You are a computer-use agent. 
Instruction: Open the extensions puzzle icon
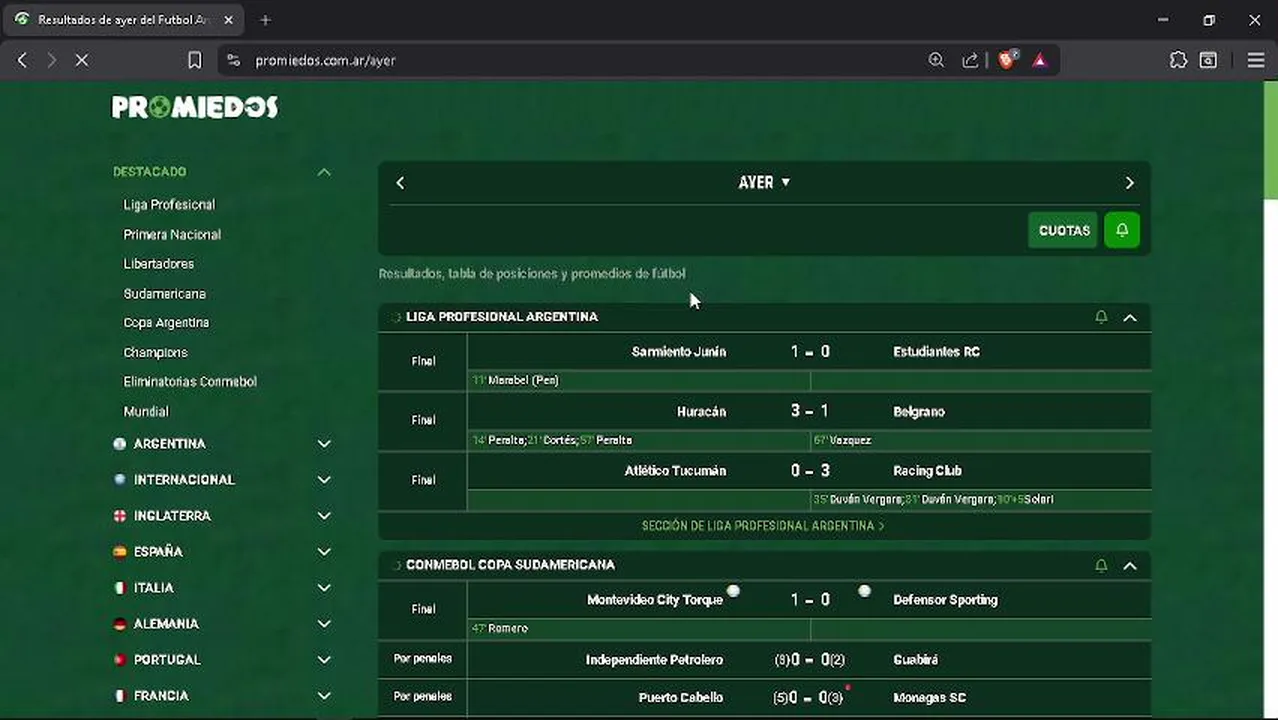pos(1178,60)
